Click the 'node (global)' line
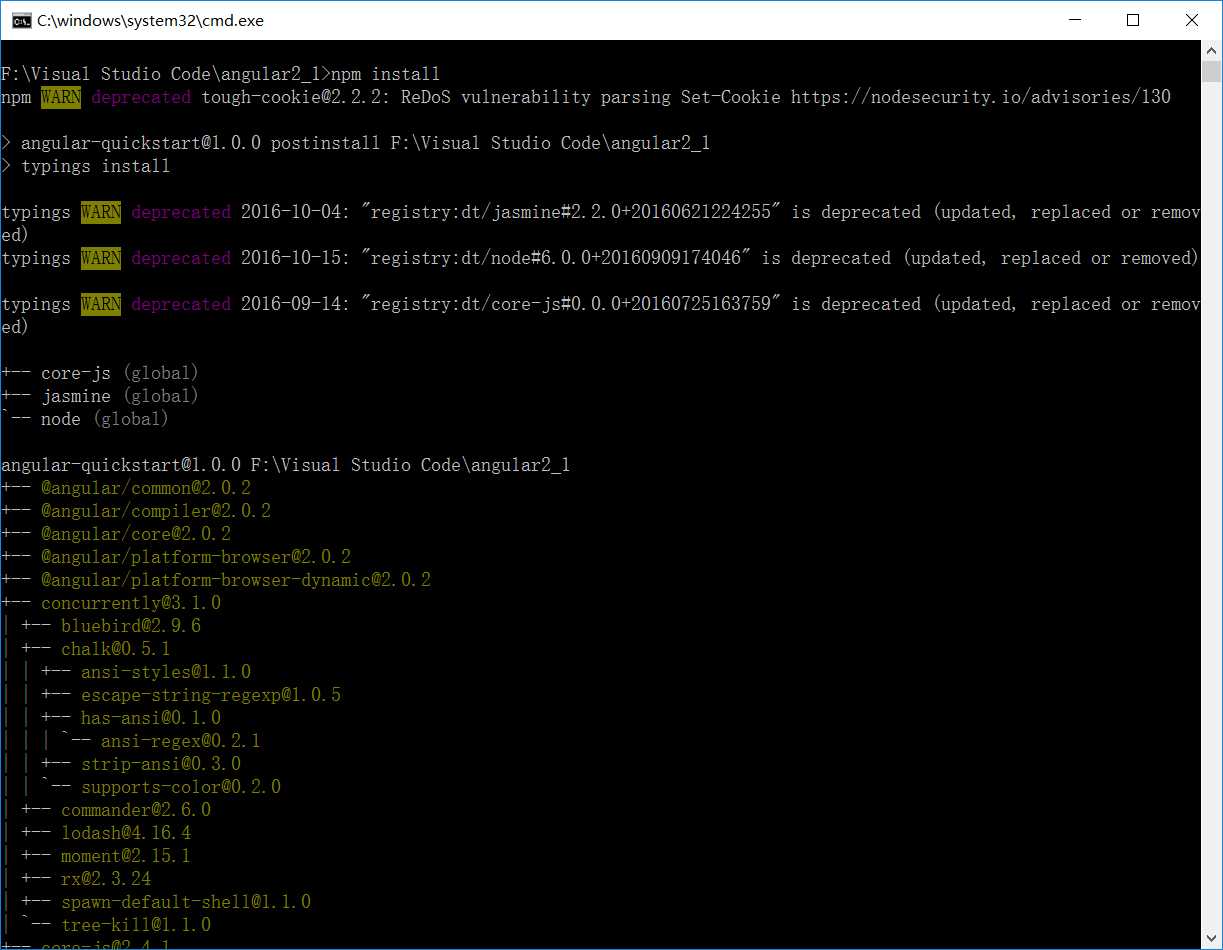Image resolution: width=1223 pixels, height=950 pixels. point(105,419)
